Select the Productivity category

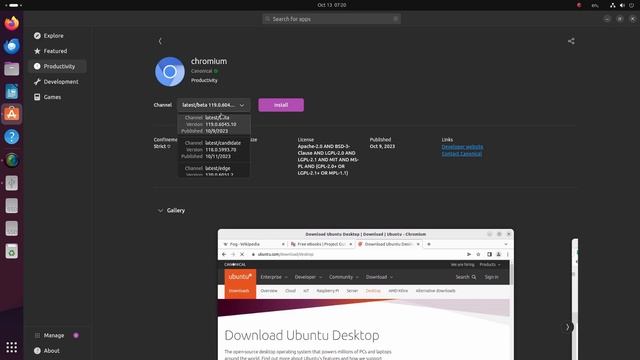coord(57,66)
